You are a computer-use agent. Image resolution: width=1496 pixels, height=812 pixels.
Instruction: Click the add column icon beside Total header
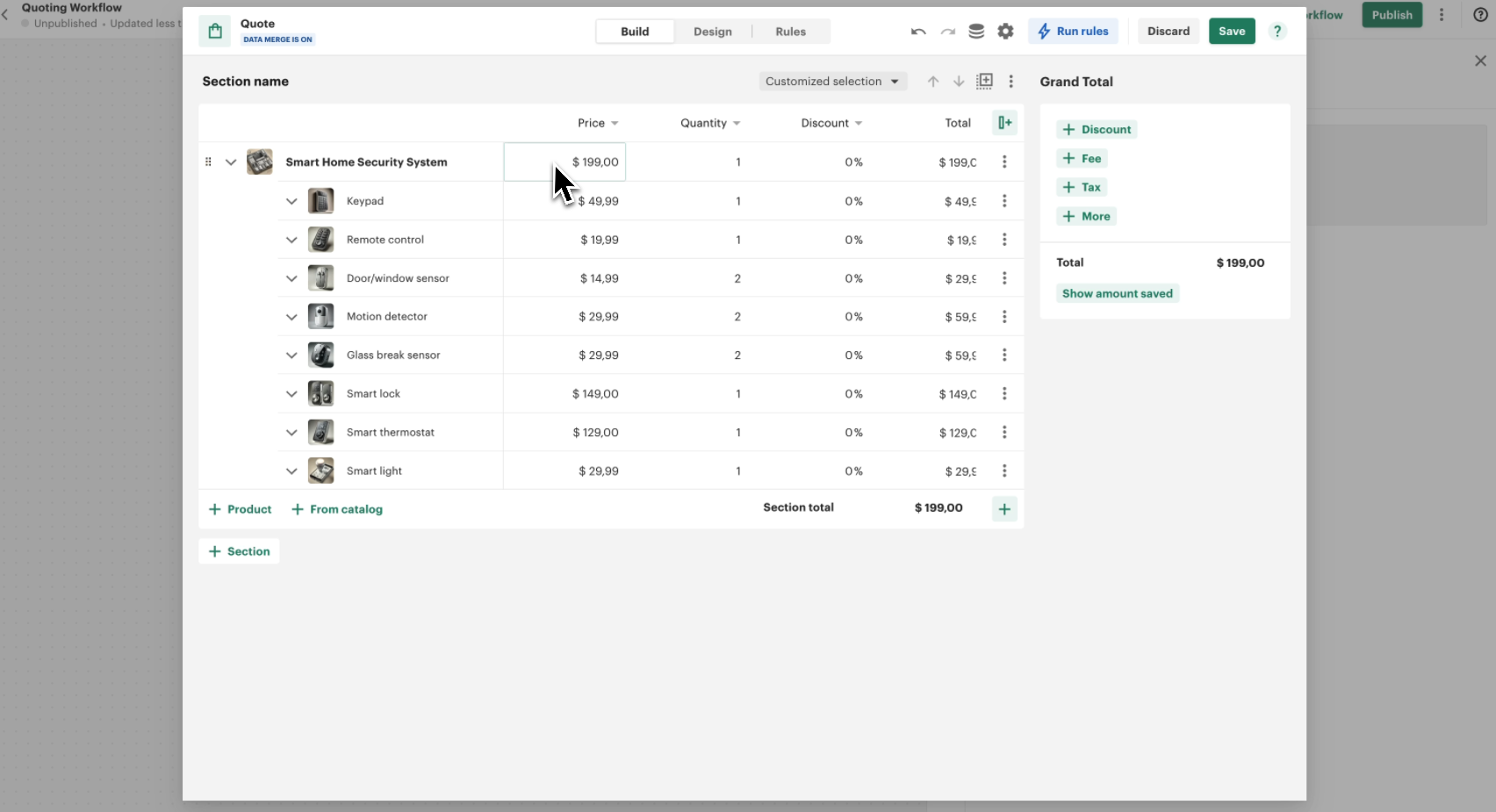click(1005, 123)
